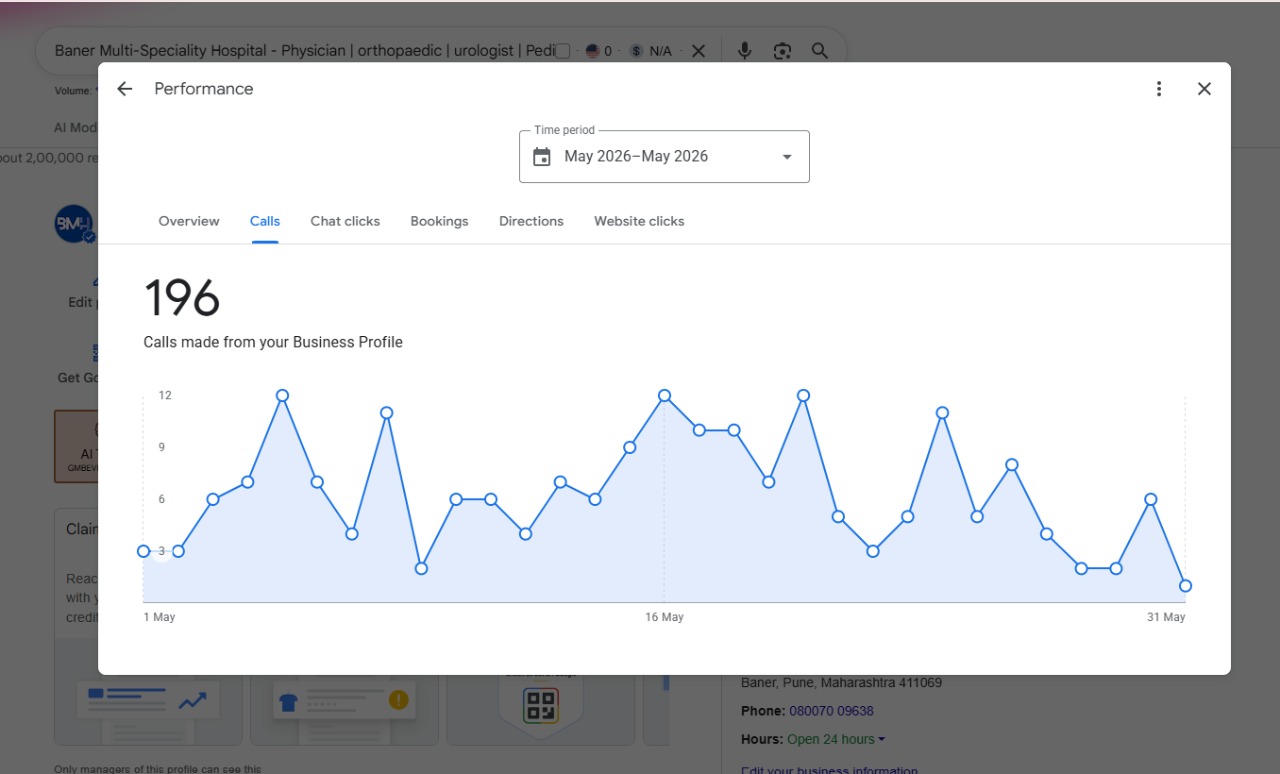
Task: Click the dollar N/A icon in search bar
Action: [x=636, y=51]
